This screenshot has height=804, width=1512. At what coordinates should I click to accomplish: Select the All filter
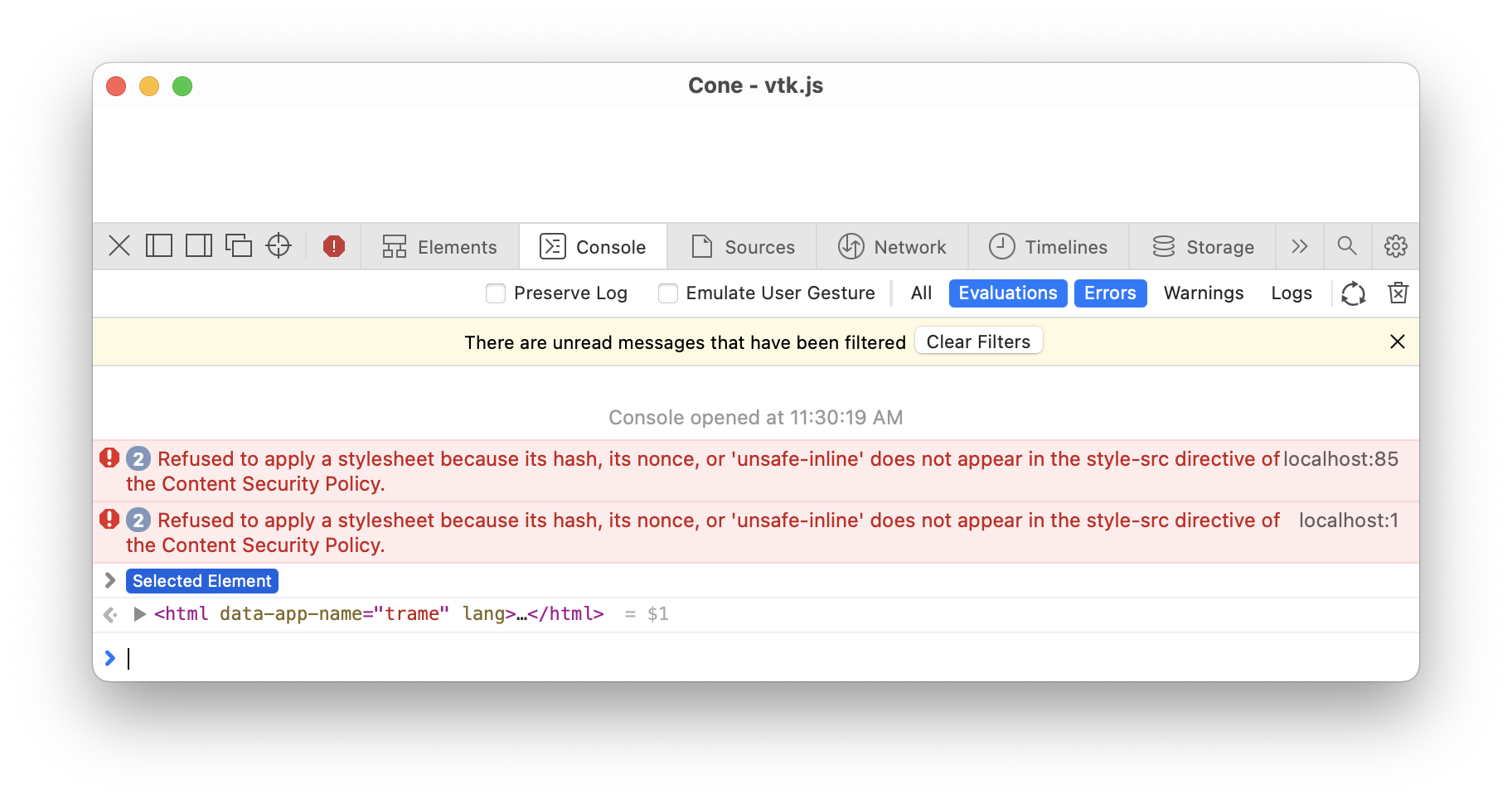point(921,293)
